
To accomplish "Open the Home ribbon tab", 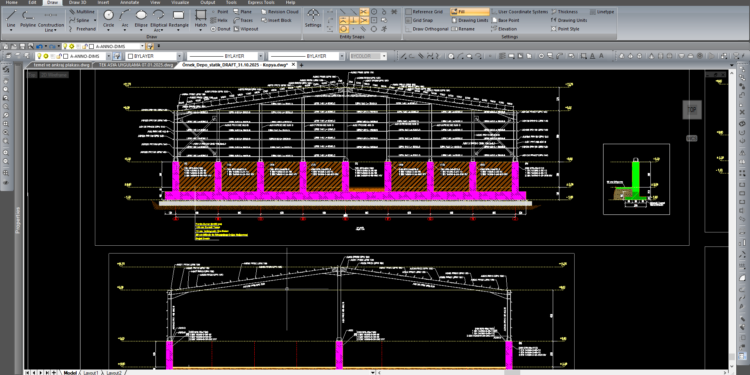I will tap(11, 2).
